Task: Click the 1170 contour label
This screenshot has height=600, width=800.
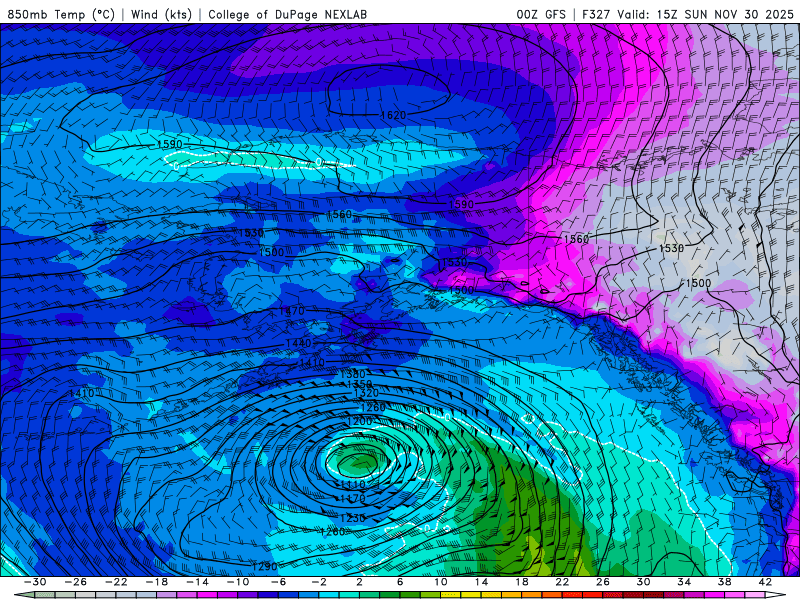Action: pyautogui.click(x=353, y=498)
